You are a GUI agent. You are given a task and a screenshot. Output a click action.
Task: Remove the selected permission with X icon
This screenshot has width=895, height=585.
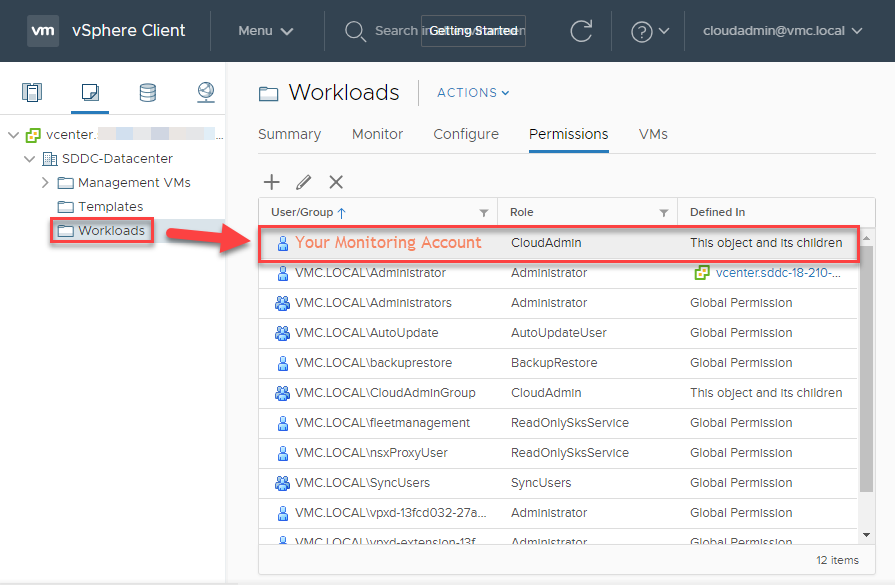336,182
